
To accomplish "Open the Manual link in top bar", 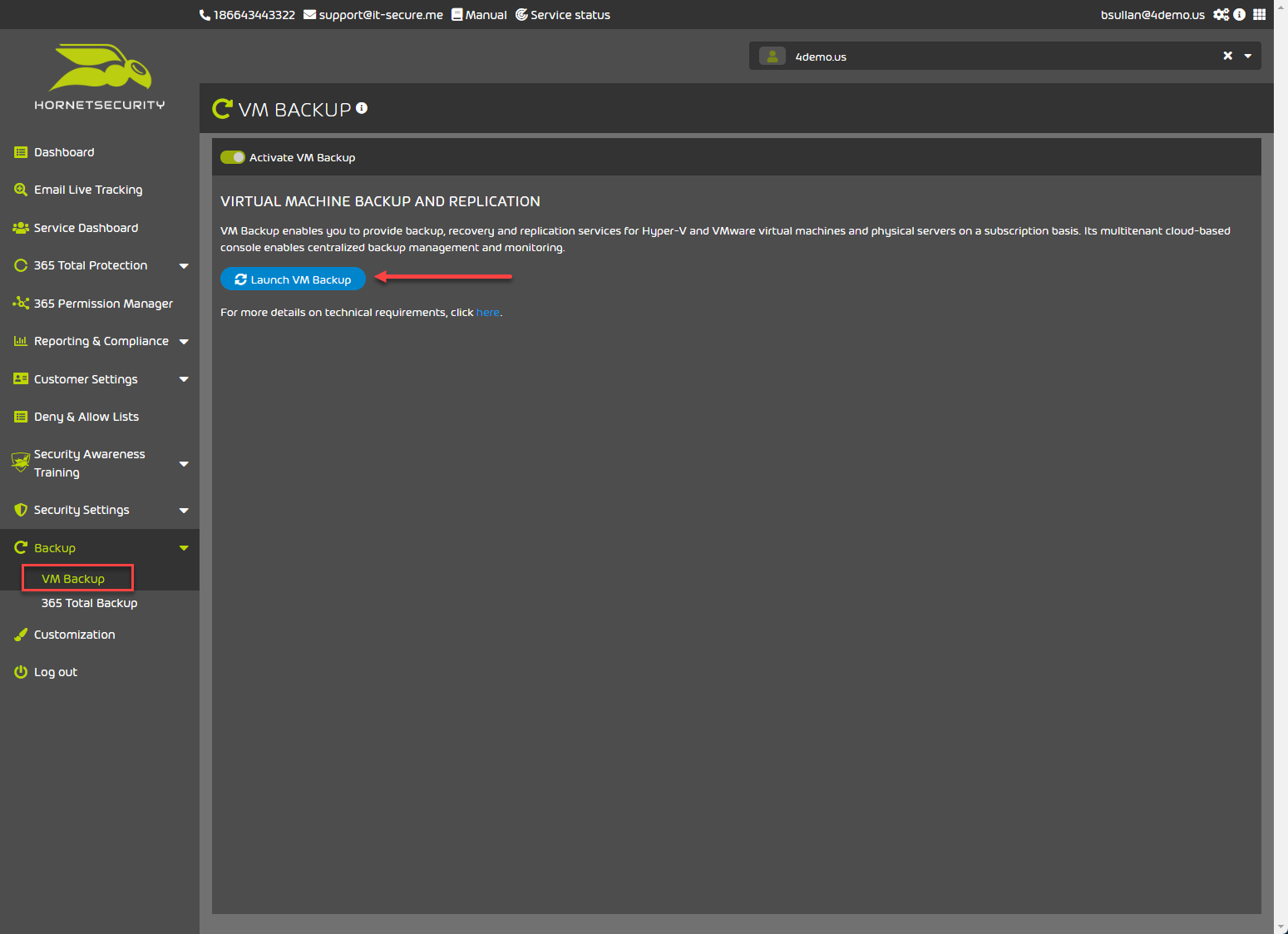I will pos(479,15).
